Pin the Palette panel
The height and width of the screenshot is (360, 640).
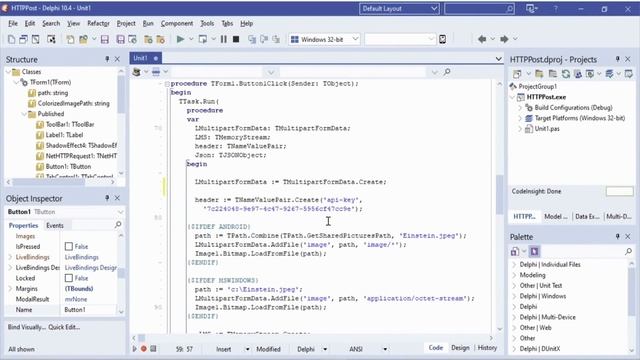coord(618,236)
